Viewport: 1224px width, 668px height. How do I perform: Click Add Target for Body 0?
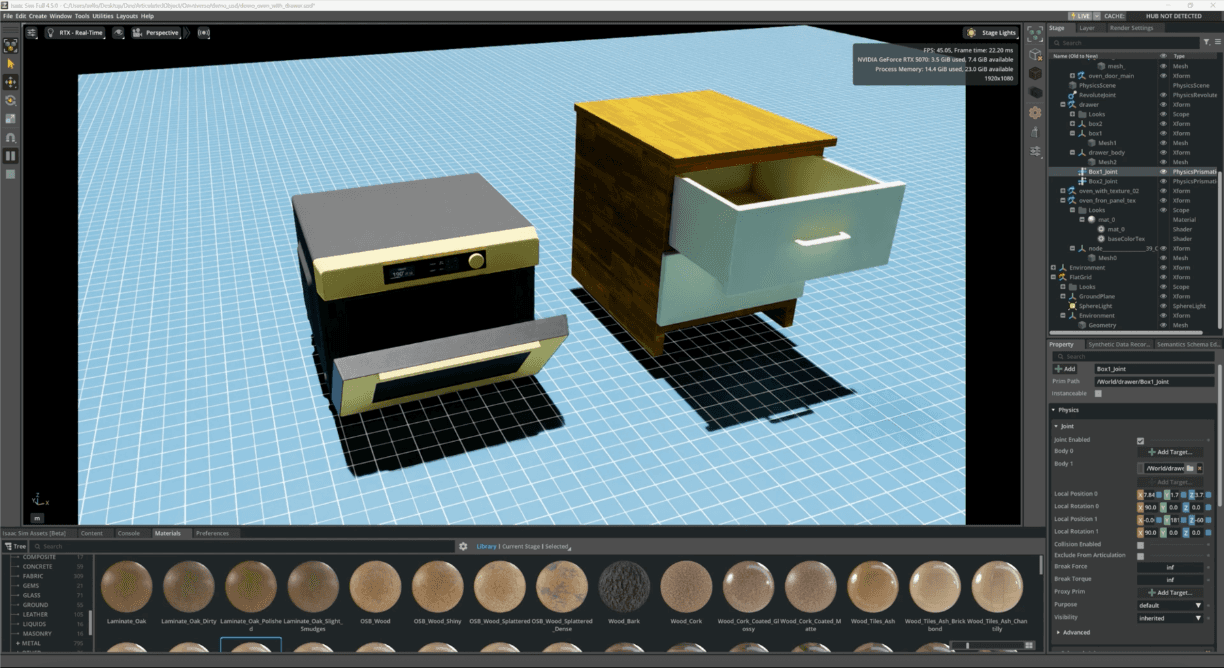tap(1171, 452)
